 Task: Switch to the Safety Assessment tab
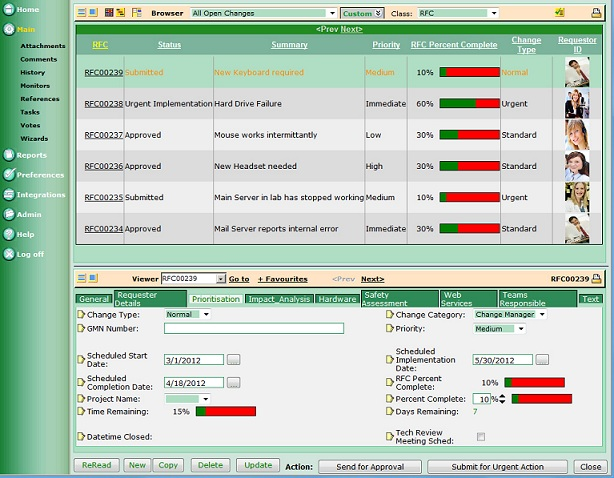(x=400, y=299)
